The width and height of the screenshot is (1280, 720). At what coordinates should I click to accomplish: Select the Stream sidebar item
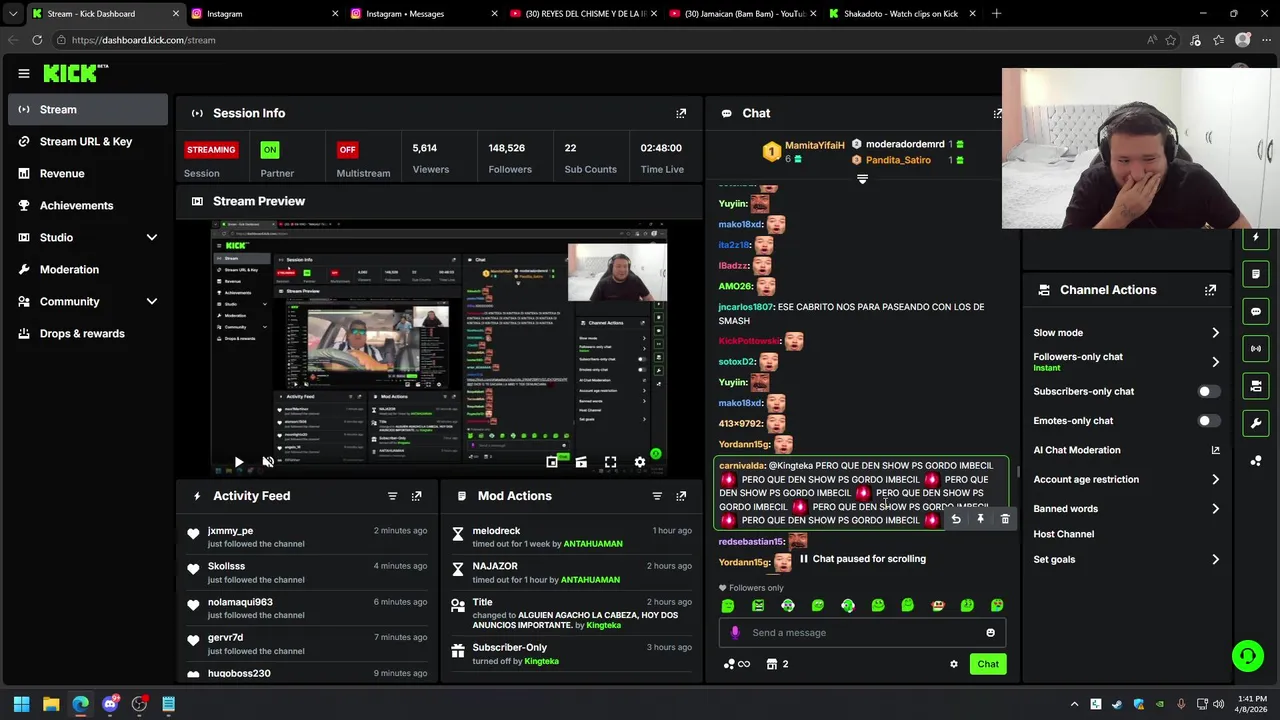[88, 109]
